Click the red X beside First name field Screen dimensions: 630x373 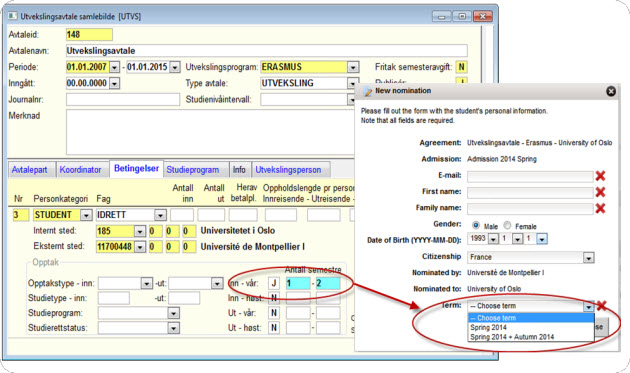pyautogui.click(x=600, y=192)
